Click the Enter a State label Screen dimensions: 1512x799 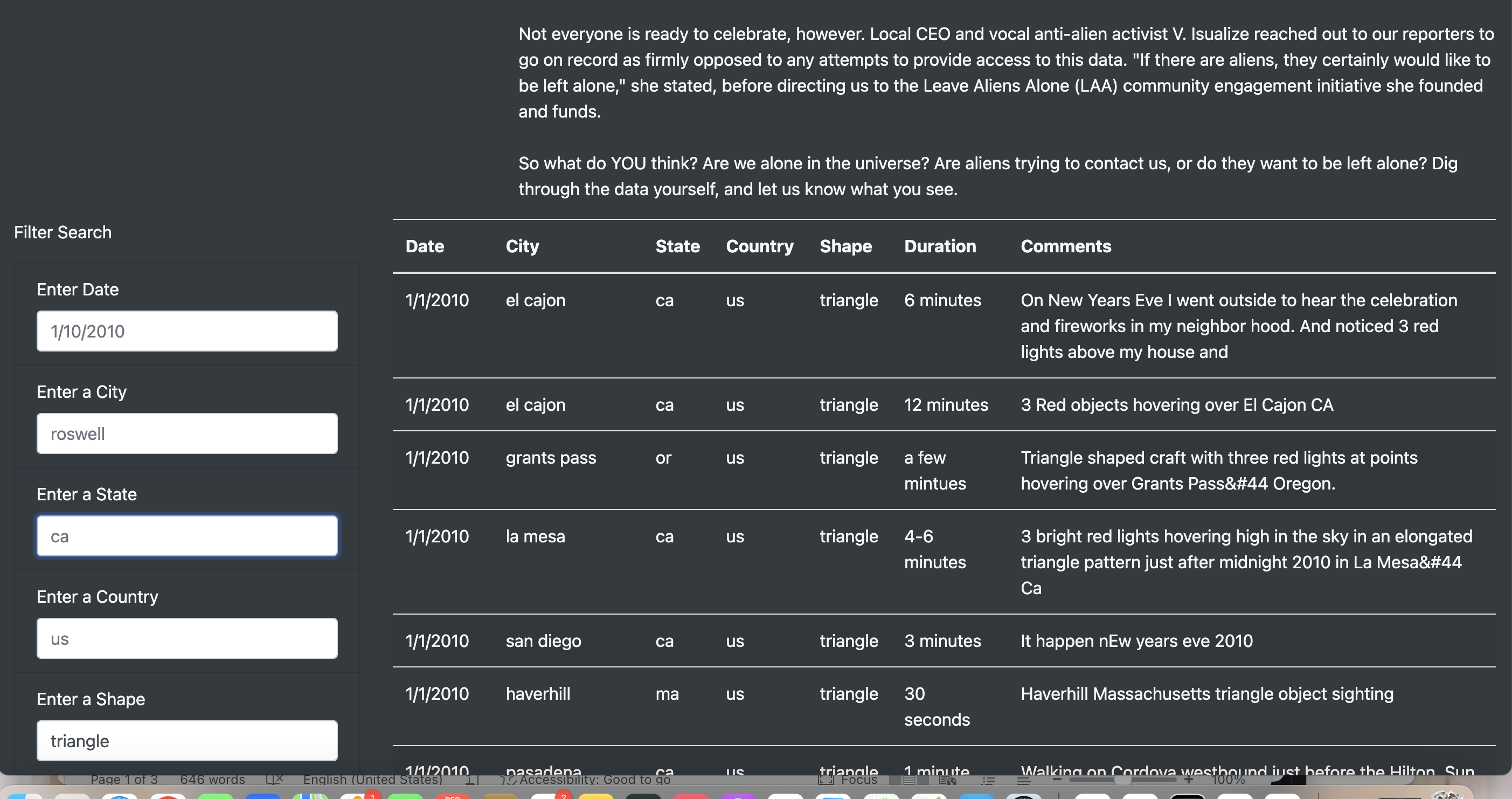[87, 494]
